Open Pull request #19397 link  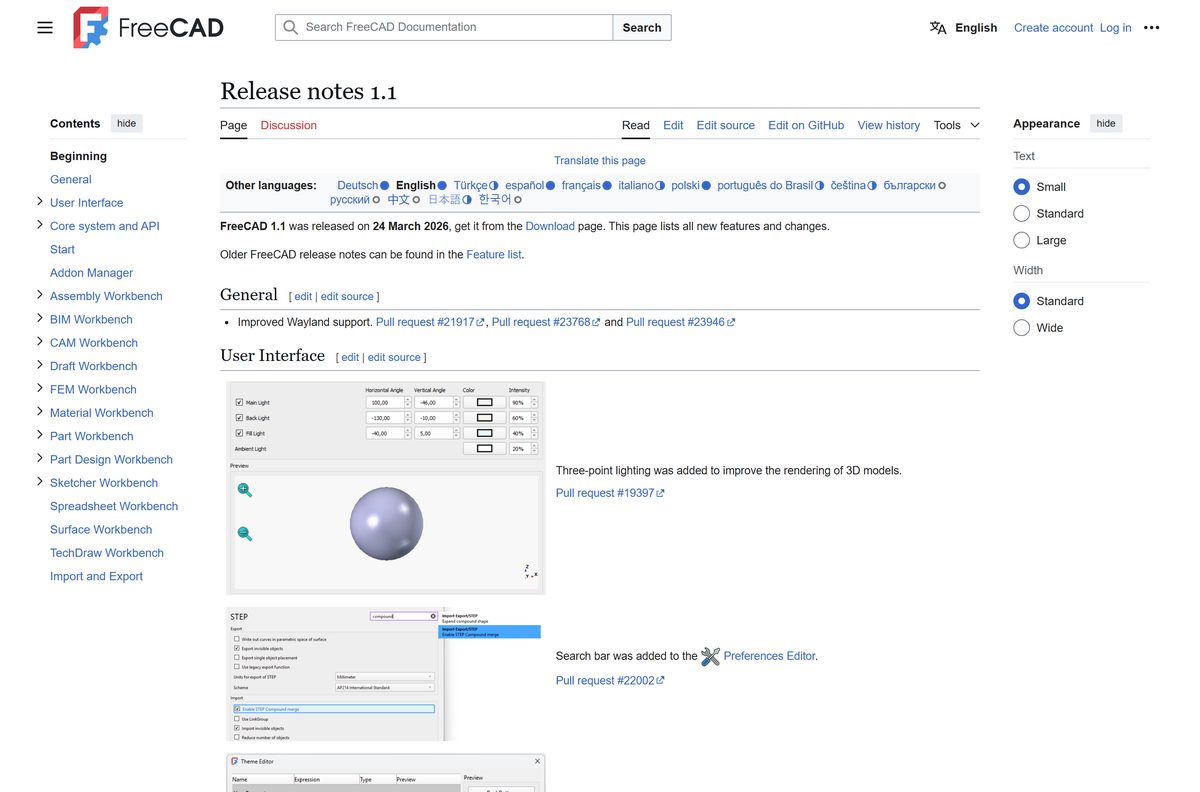610,493
